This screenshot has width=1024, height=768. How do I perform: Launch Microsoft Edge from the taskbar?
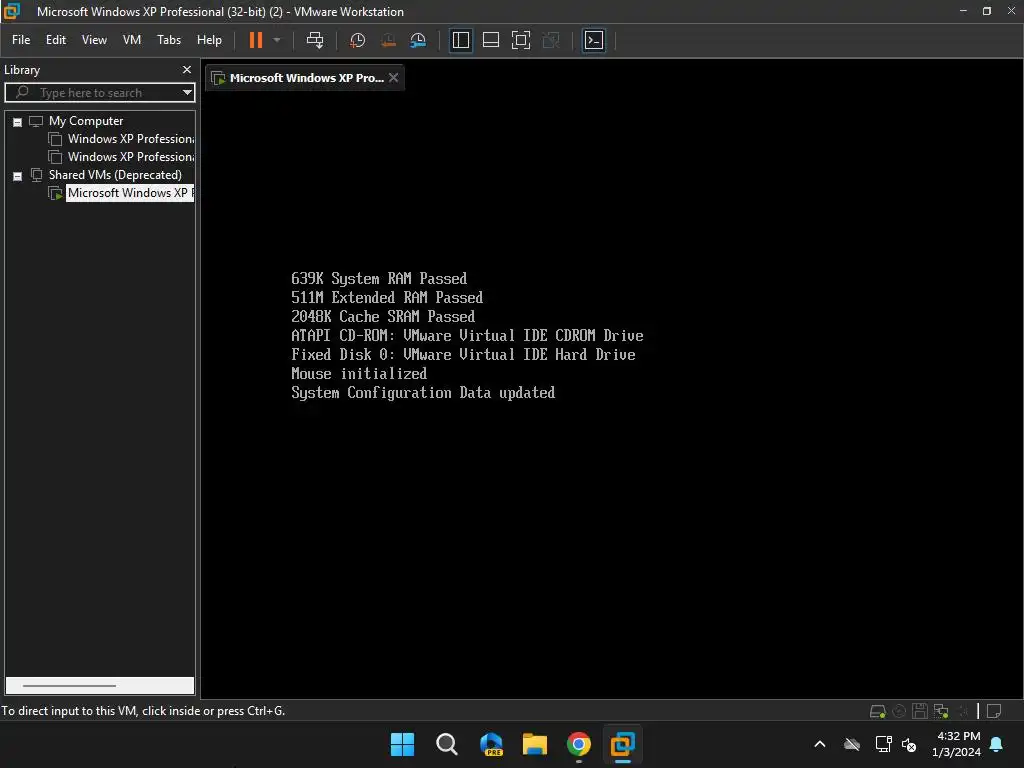(x=491, y=744)
